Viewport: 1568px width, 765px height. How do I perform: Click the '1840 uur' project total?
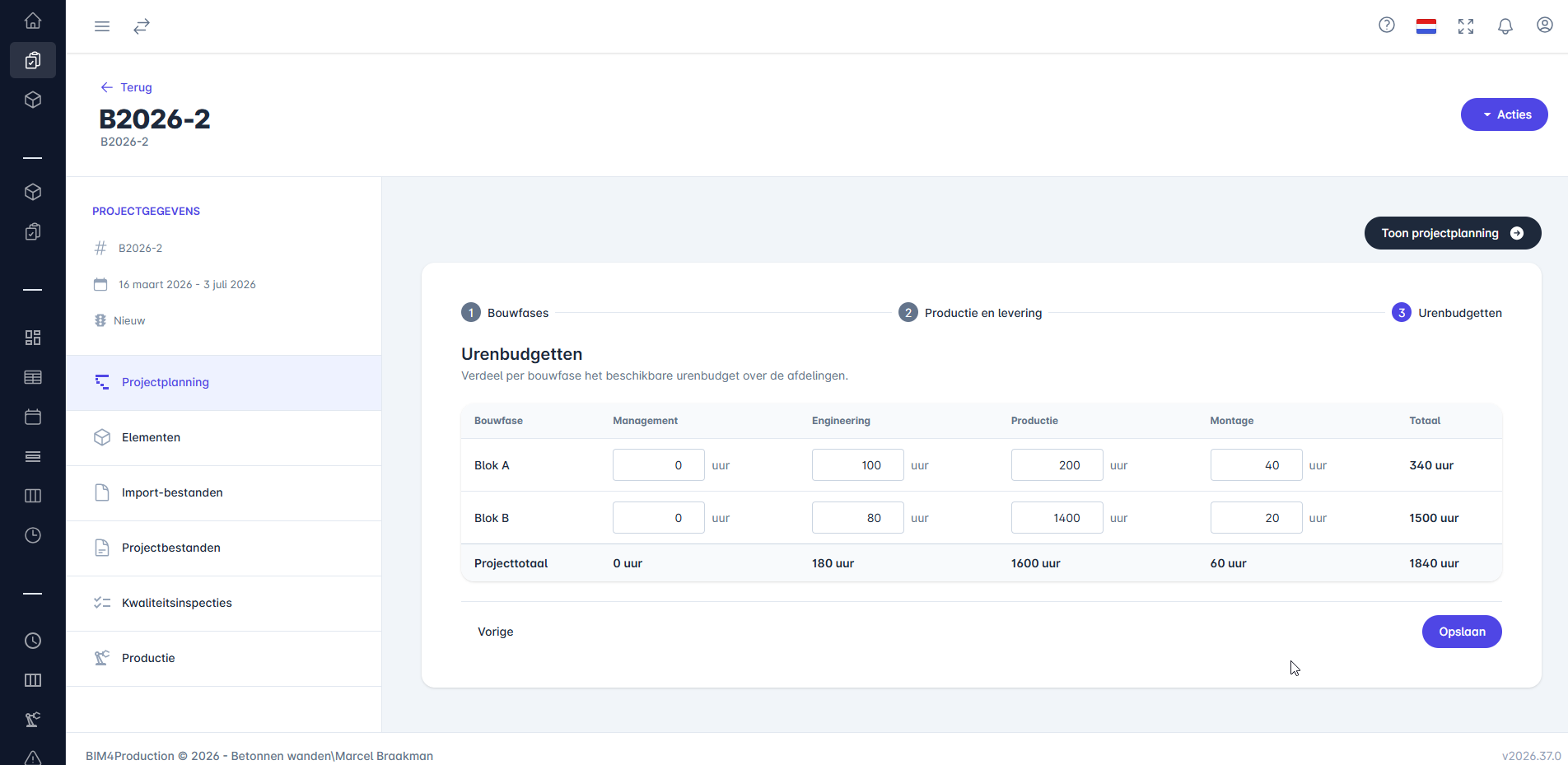(x=1434, y=563)
